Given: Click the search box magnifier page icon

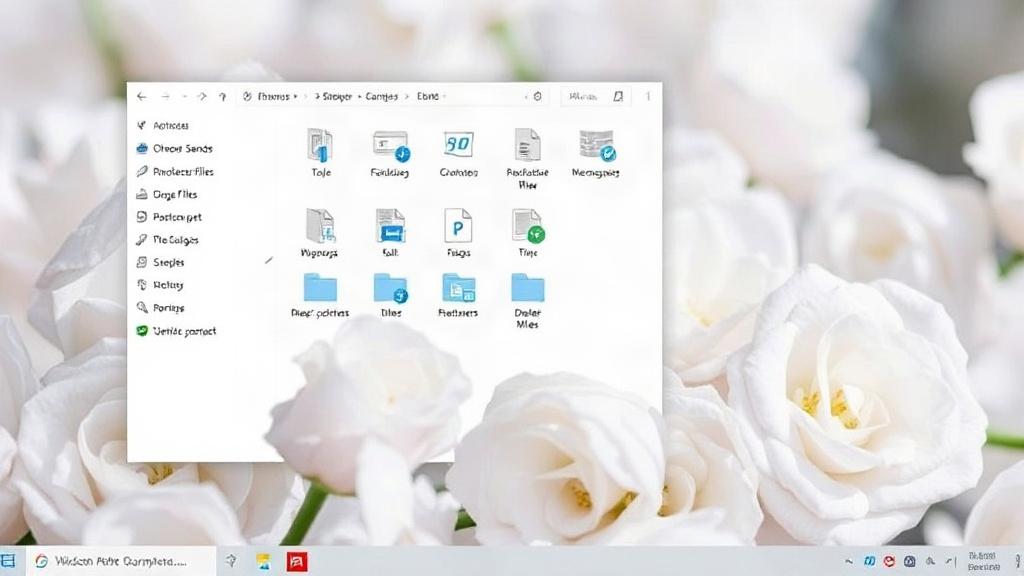Looking at the screenshot, I should [x=618, y=96].
